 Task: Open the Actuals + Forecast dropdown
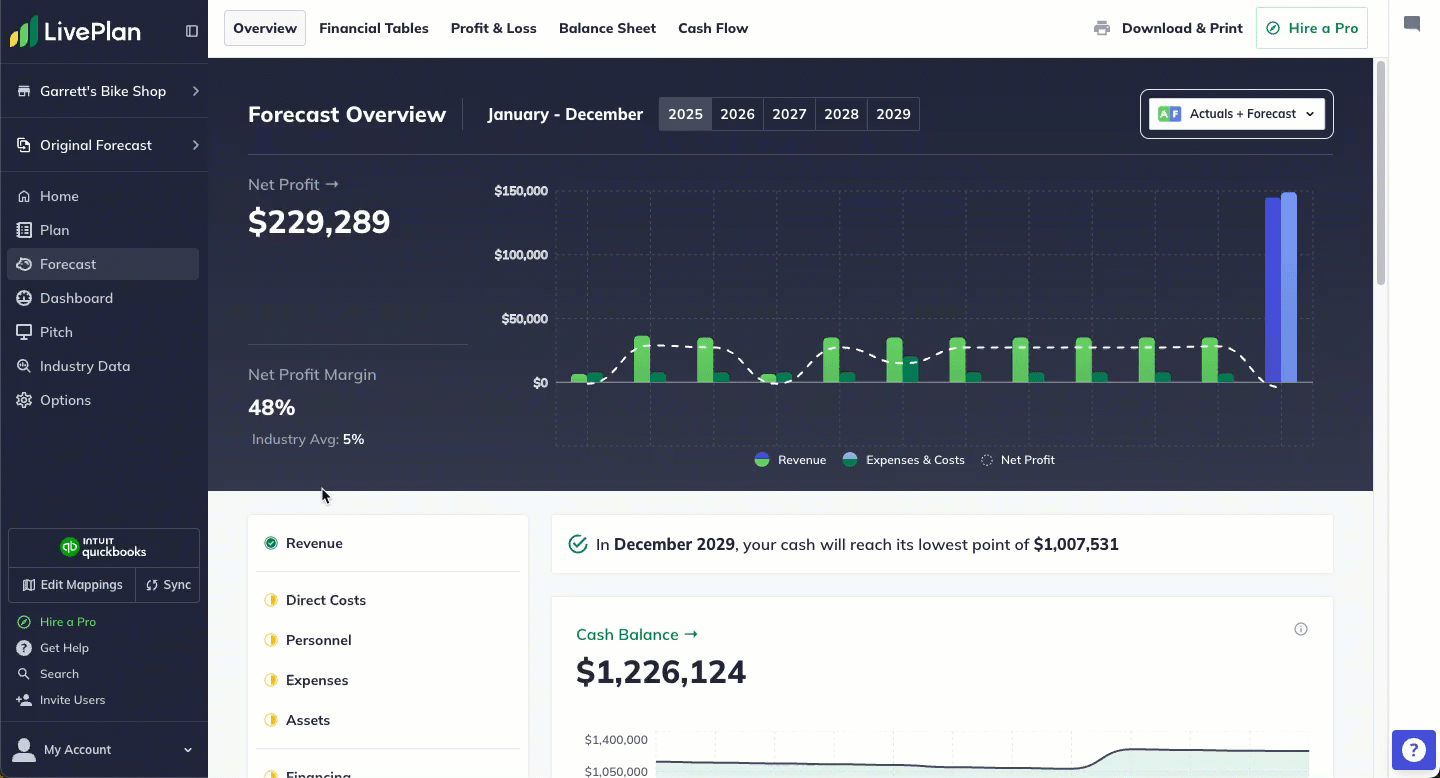[1236, 114]
